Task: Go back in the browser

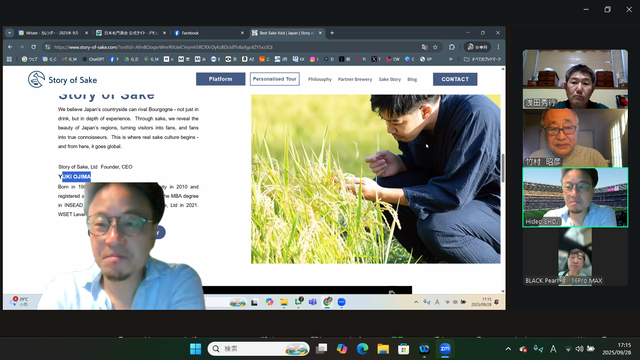Action: click(x=10, y=47)
